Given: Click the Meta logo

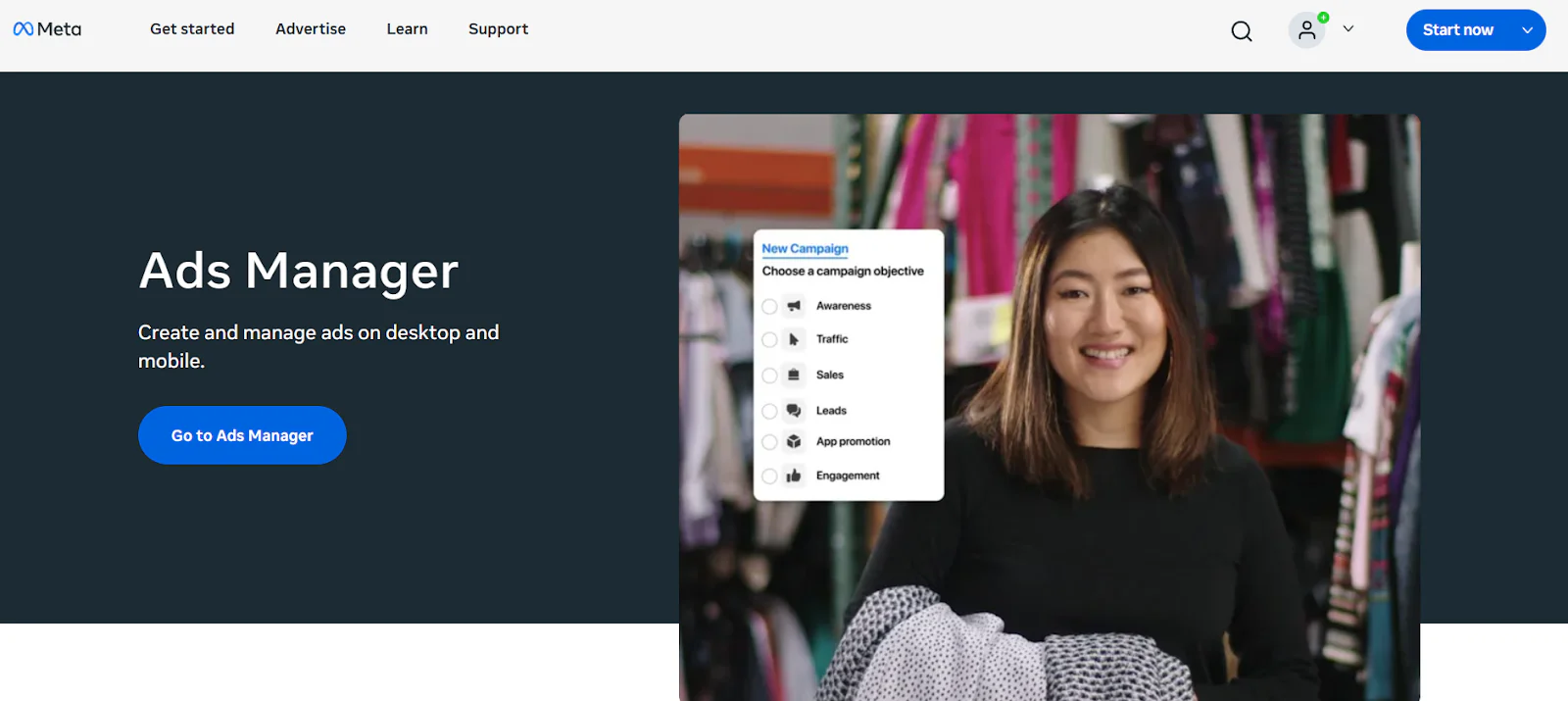Looking at the screenshot, I should pyautogui.click(x=47, y=29).
